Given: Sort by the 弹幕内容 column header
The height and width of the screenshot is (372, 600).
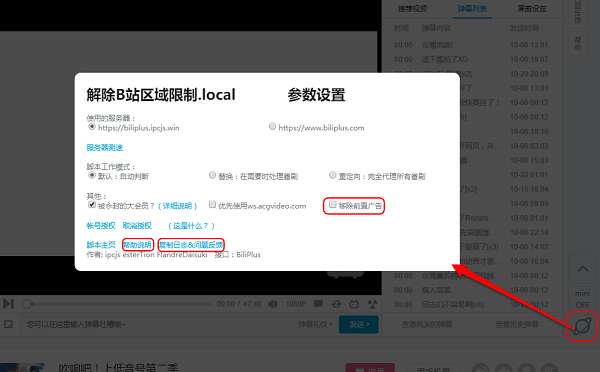Looking at the screenshot, I should point(436,28).
